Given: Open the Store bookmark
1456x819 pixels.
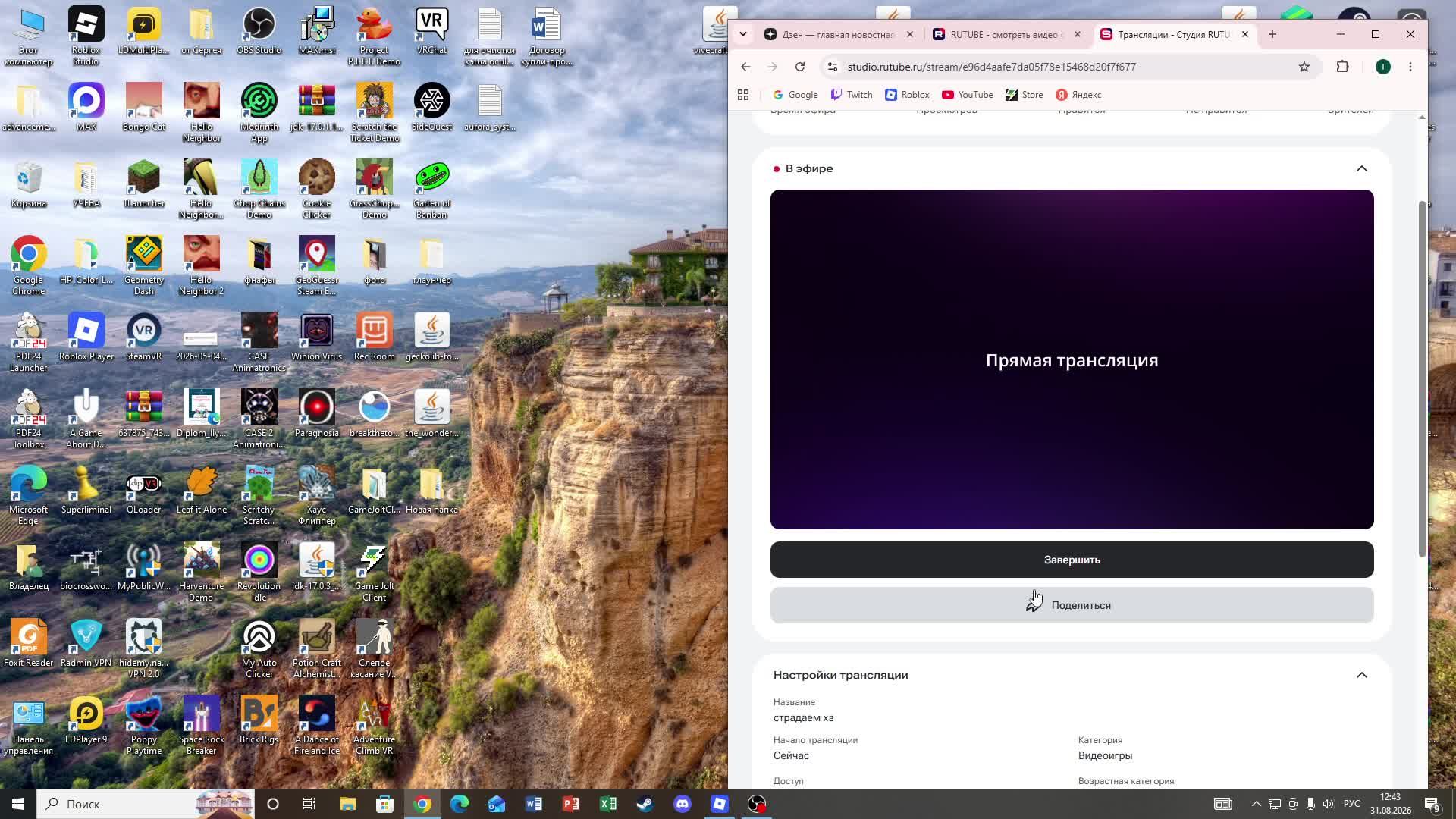Looking at the screenshot, I should pyautogui.click(x=1024, y=95).
